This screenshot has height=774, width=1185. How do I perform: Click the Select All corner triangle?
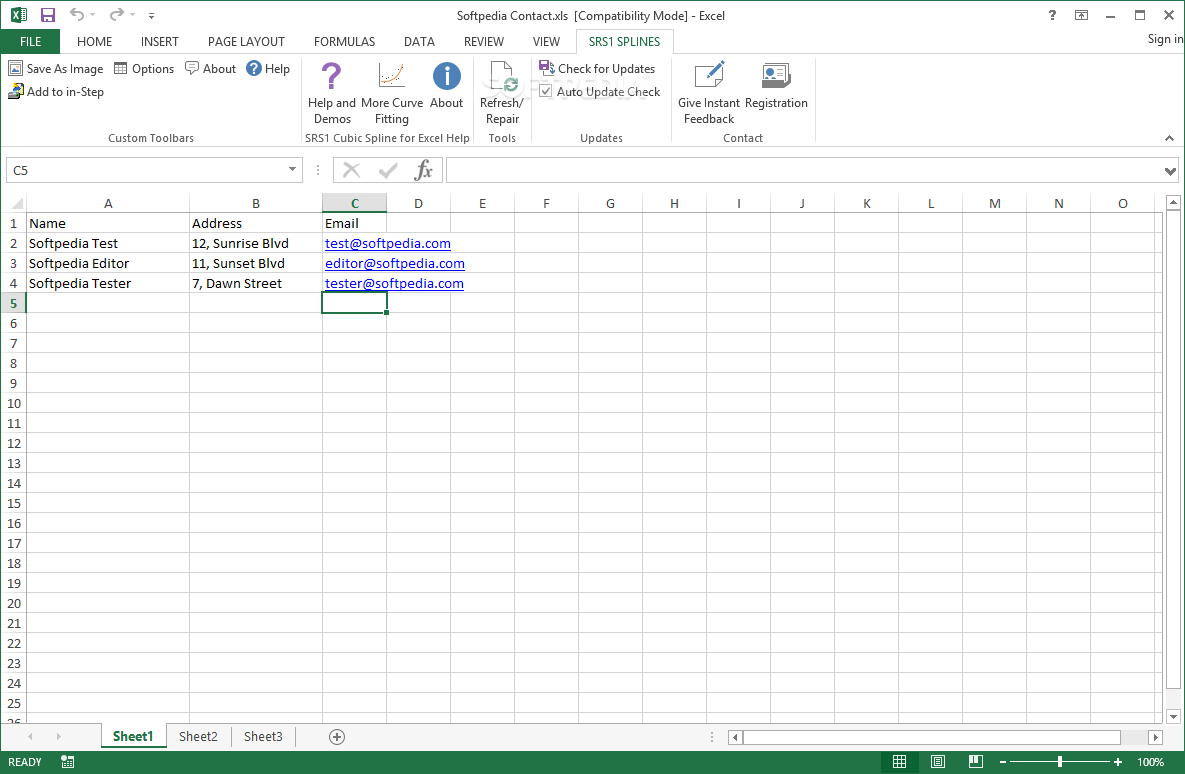coord(16,203)
